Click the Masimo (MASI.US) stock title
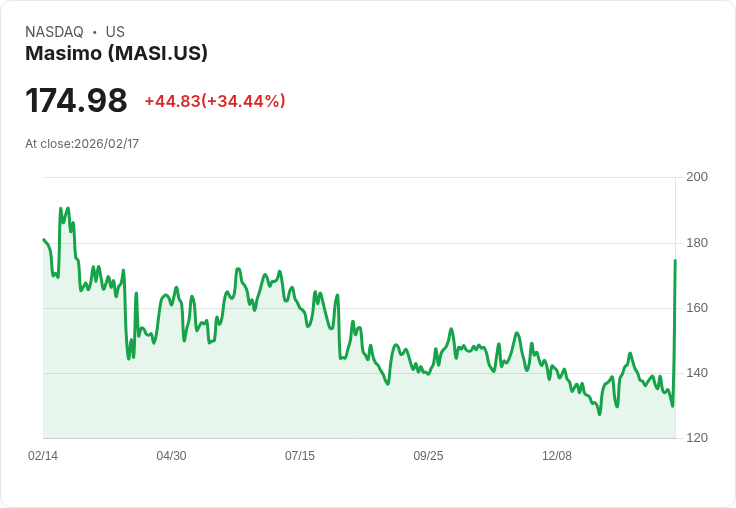The width and height of the screenshot is (736, 508). [116, 53]
